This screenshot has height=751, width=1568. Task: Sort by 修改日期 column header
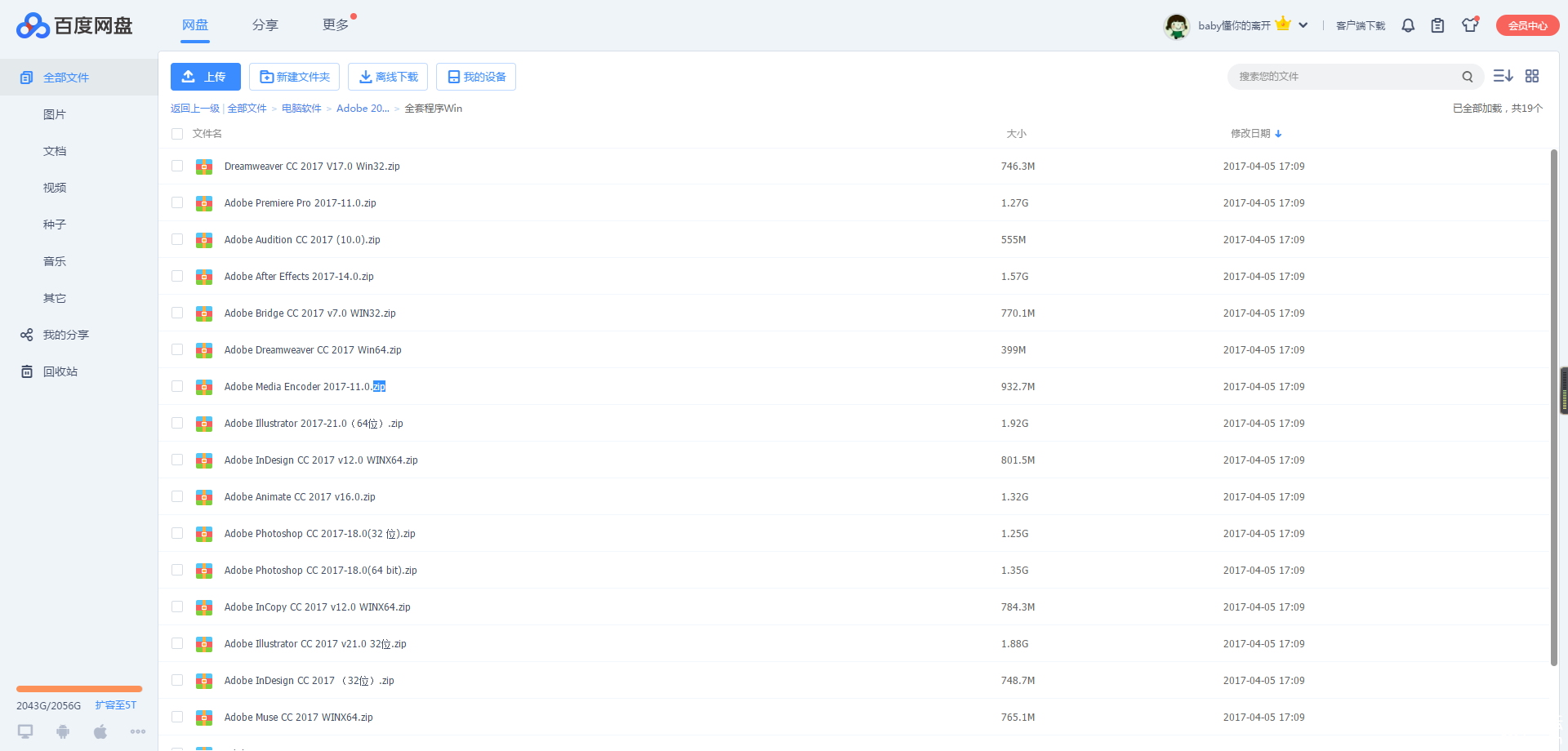[x=1256, y=134]
